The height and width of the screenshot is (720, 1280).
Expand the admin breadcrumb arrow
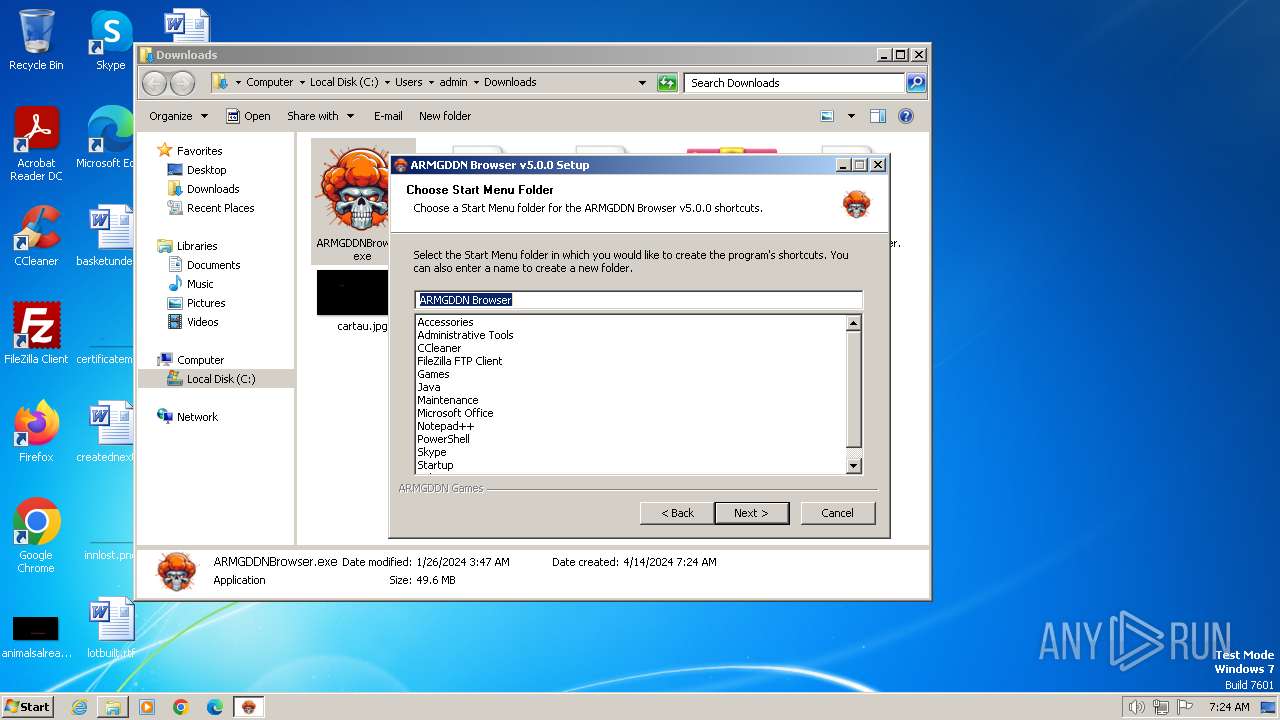click(475, 83)
